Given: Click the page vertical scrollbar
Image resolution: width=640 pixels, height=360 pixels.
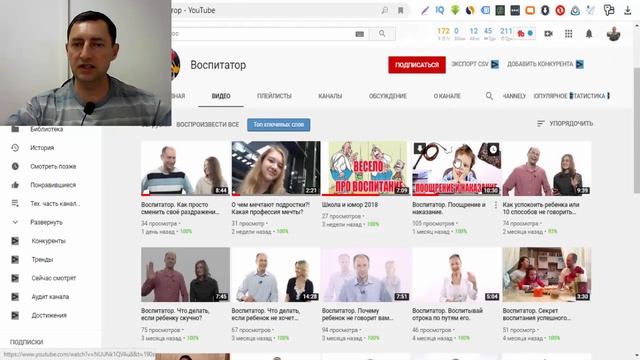Looking at the screenshot, I should (x=637, y=131).
